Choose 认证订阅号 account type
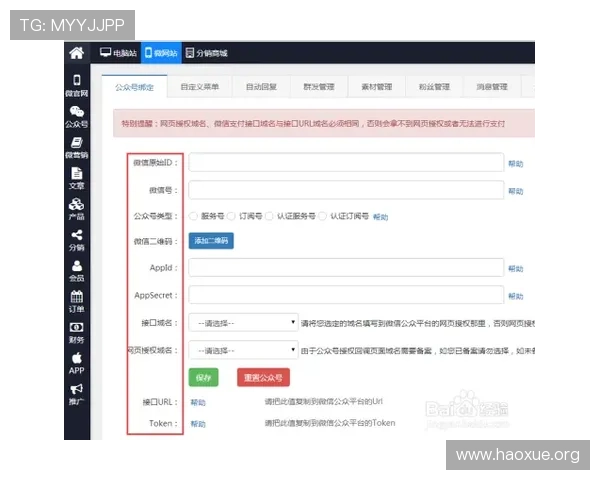 pos(323,216)
